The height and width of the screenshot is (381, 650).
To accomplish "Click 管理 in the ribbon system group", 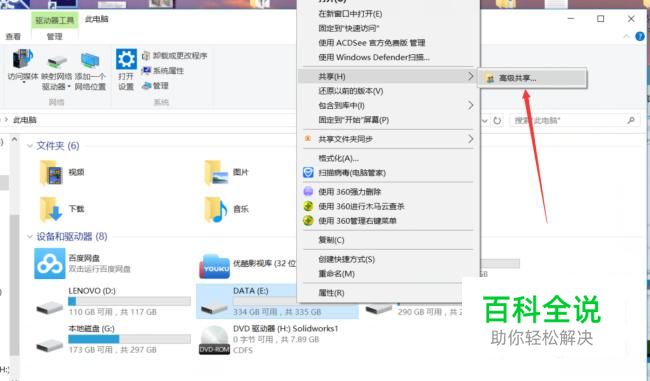I will coord(155,86).
